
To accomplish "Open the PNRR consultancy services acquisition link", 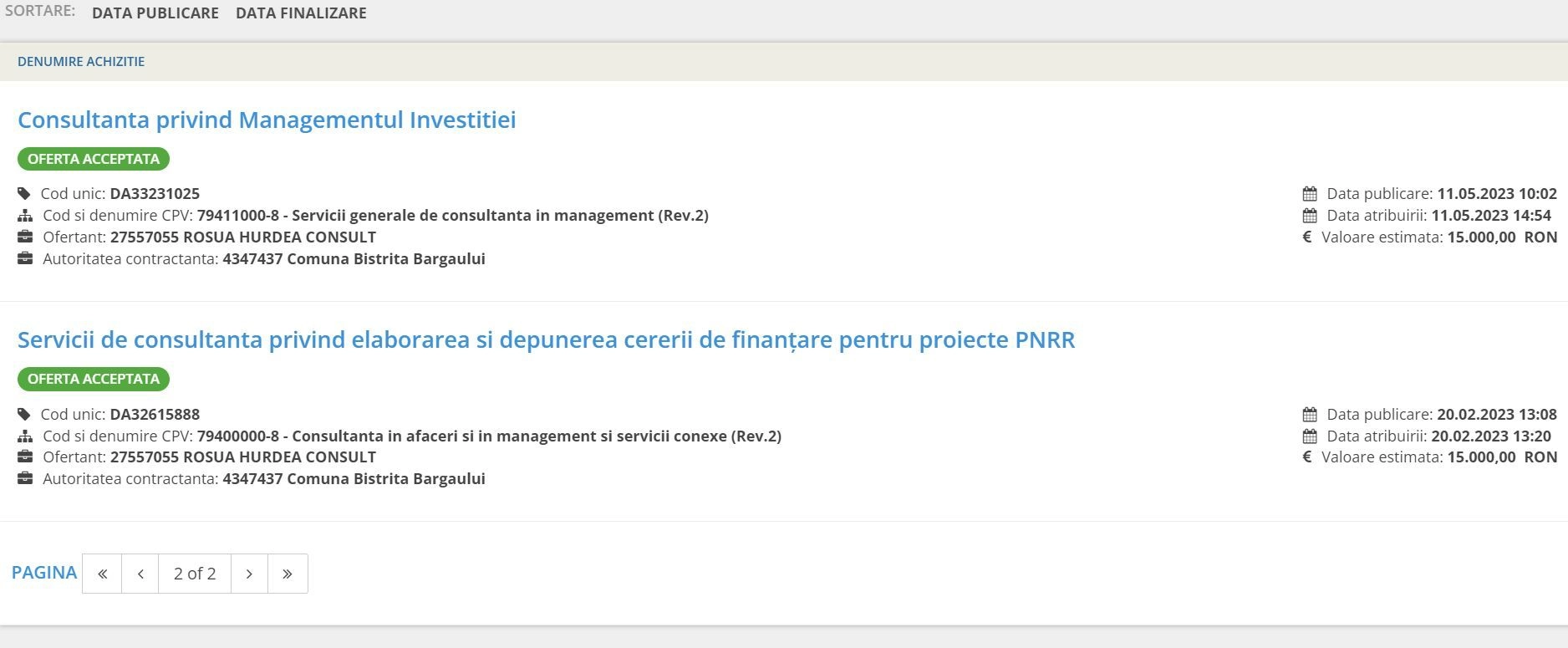I will [546, 340].
